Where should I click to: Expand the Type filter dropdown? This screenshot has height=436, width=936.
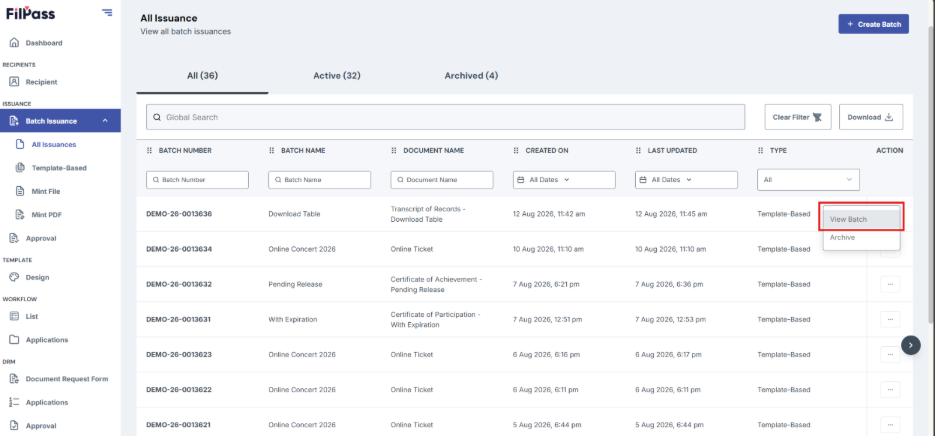(808, 180)
